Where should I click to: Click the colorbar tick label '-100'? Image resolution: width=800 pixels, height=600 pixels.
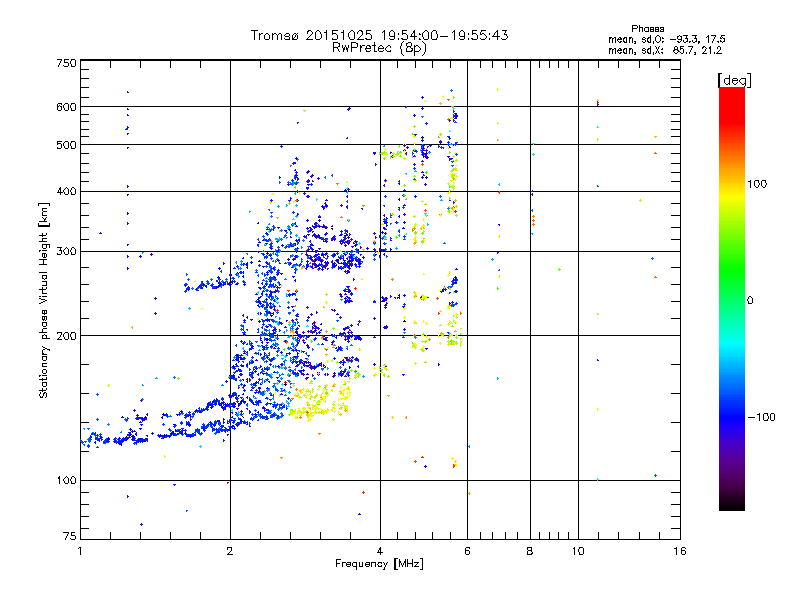click(761, 417)
